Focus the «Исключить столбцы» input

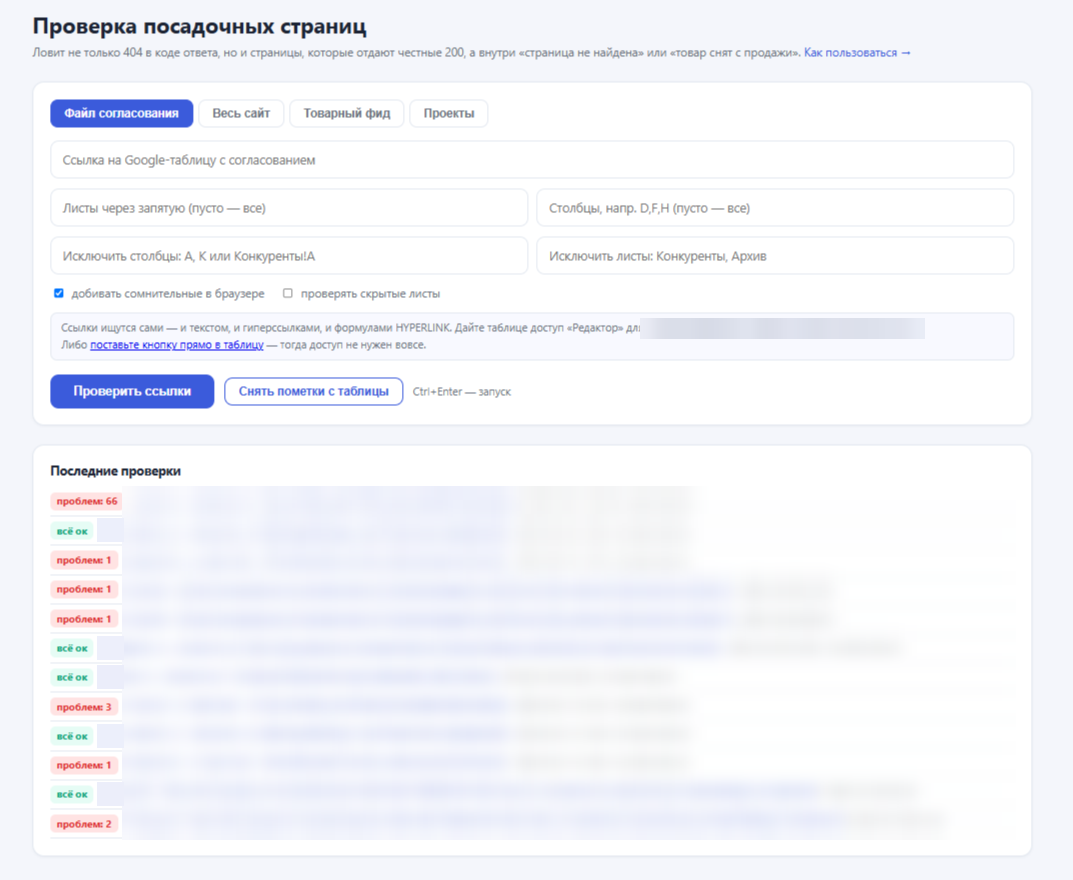point(289,256)
